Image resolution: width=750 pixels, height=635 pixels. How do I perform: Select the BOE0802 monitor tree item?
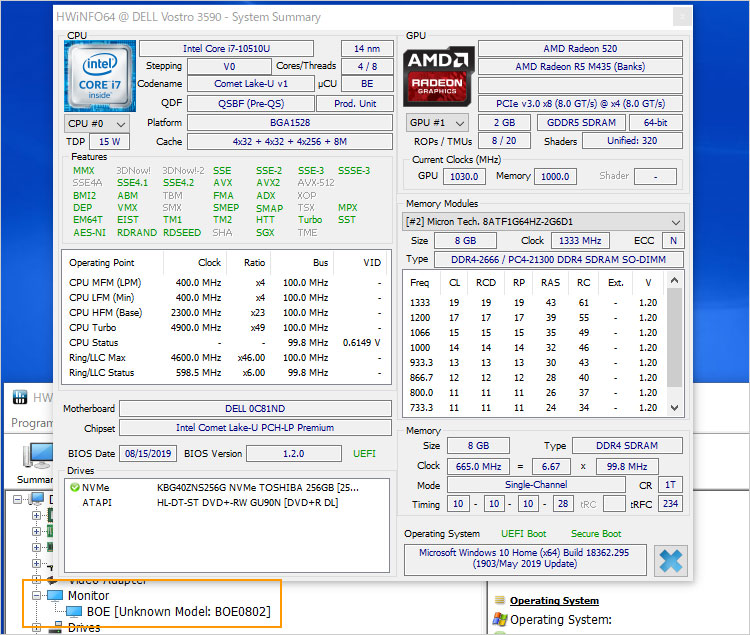(178, 612)
